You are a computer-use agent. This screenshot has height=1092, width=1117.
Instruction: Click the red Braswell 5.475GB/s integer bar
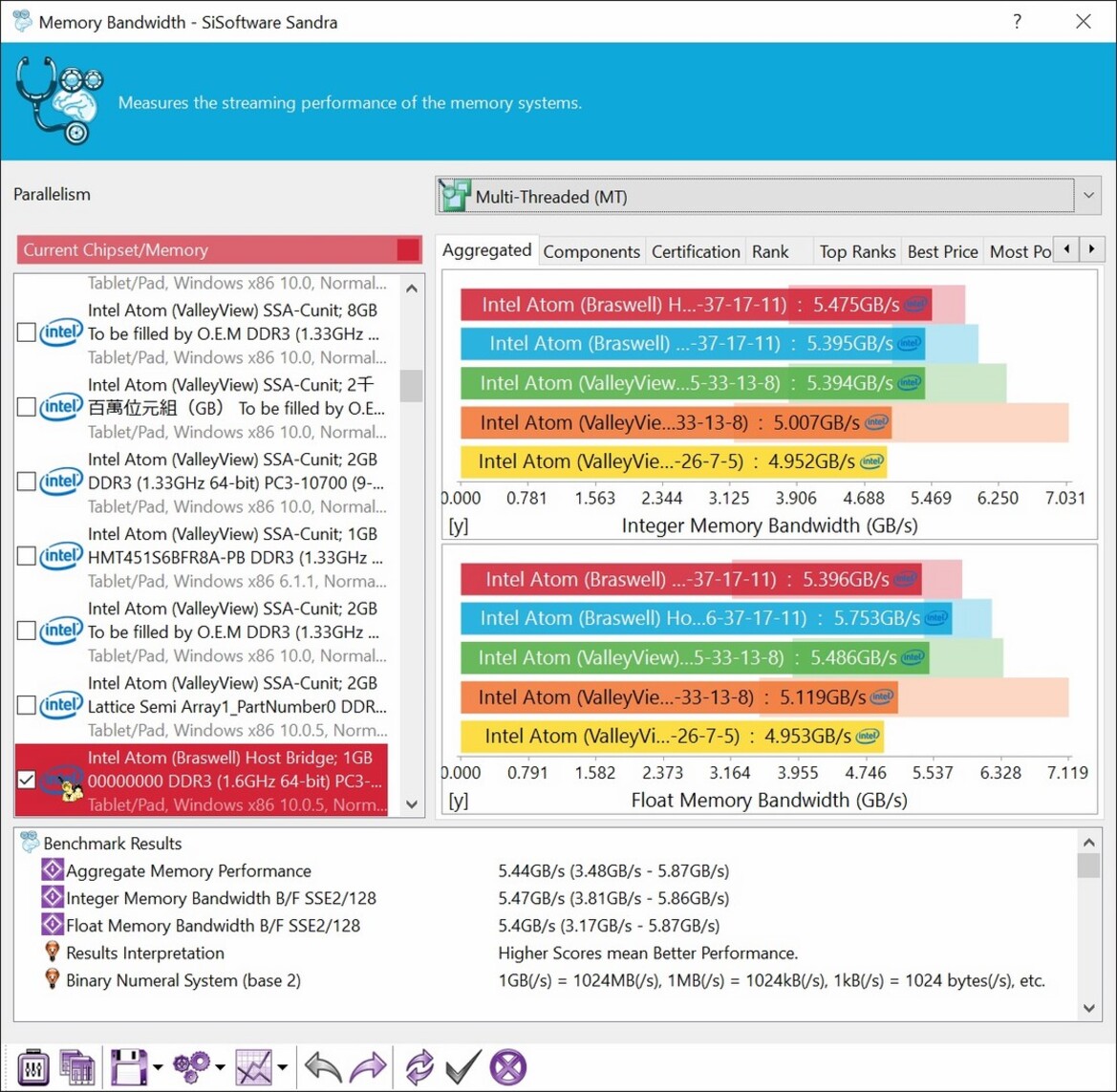(x=696, y=304)
